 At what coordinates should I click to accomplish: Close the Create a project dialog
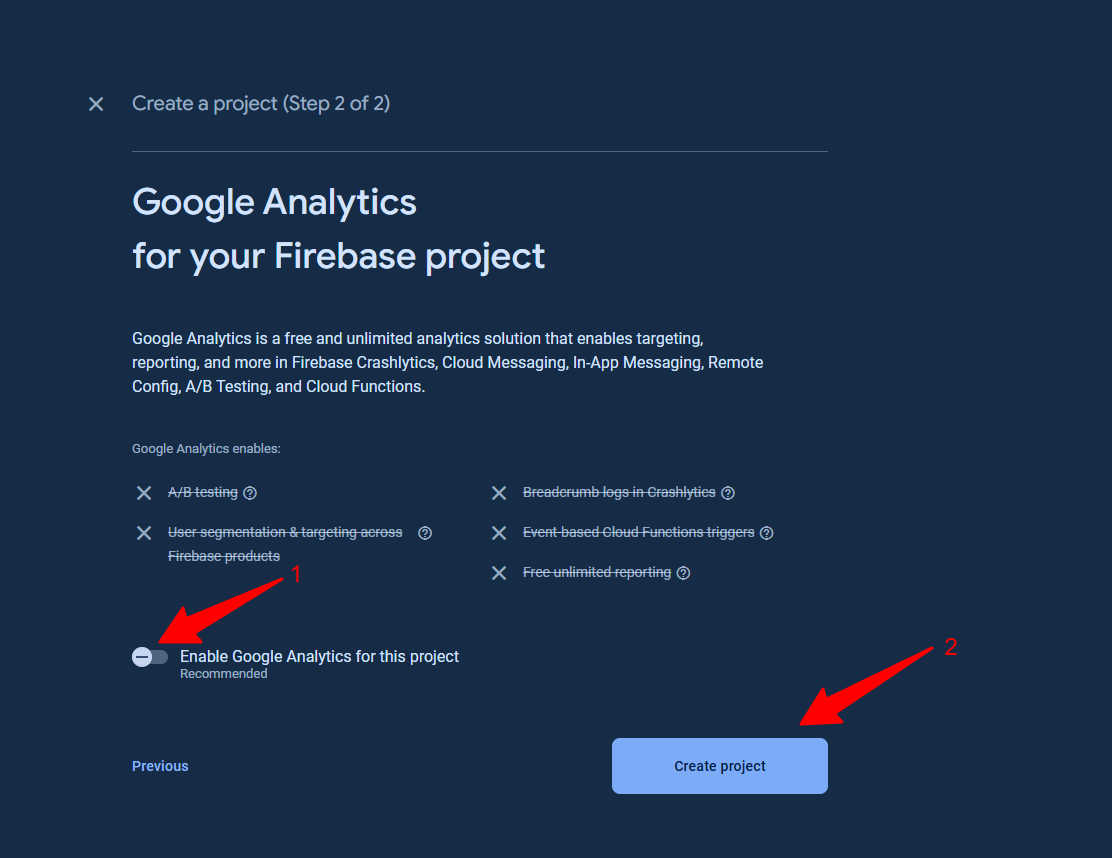(x=96, y=104)
